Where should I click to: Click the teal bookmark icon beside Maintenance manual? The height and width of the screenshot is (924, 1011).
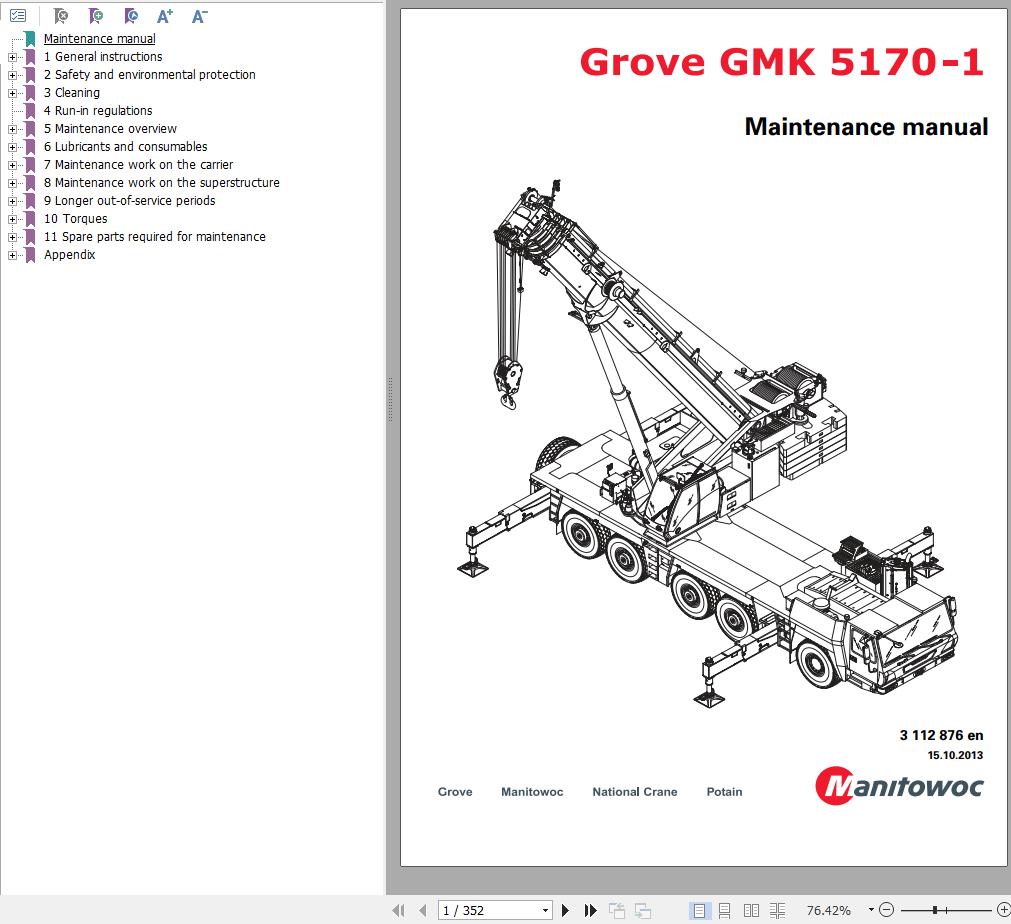click(30, 39)
